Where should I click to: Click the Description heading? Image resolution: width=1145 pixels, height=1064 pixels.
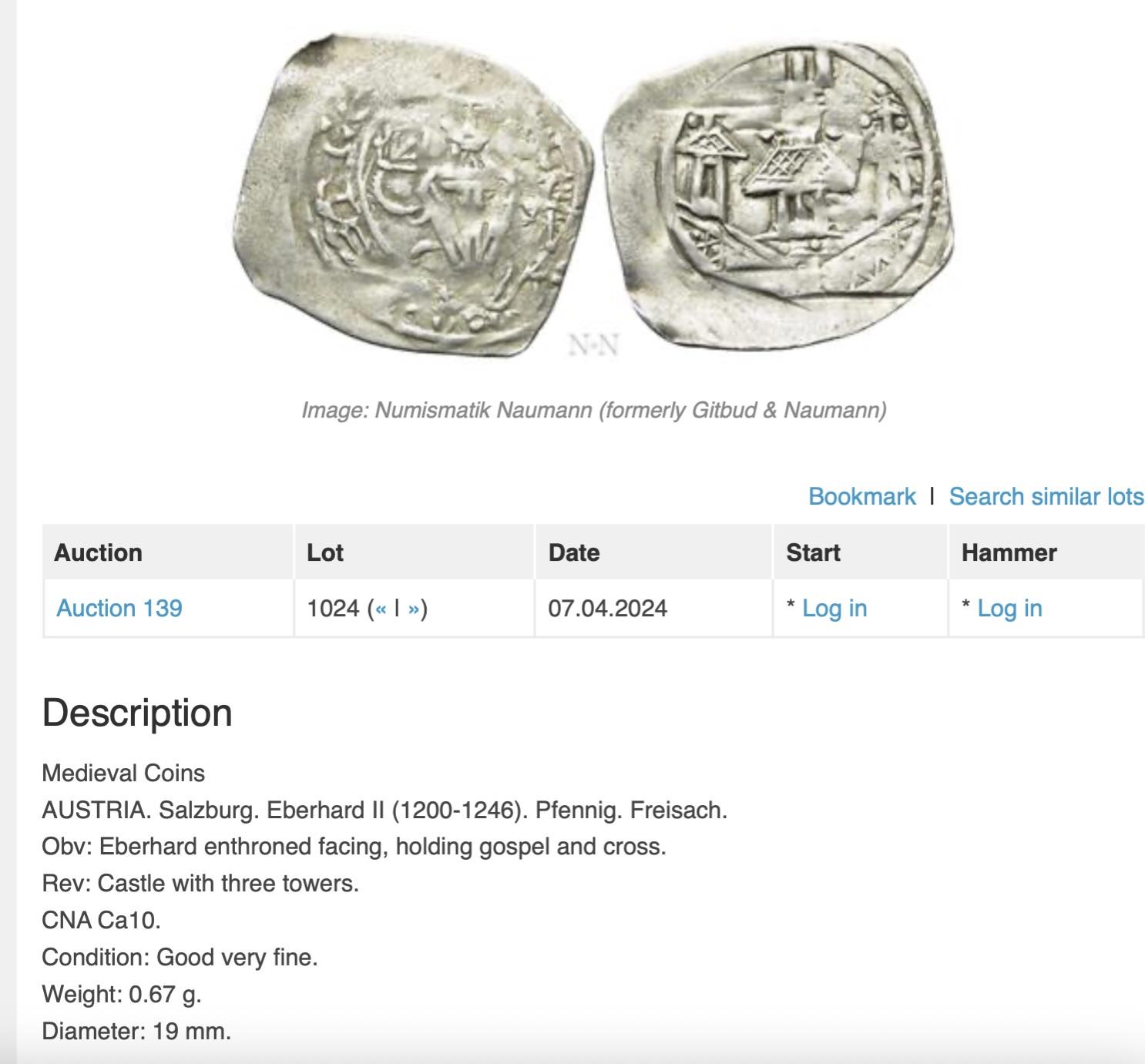(137, 713)
